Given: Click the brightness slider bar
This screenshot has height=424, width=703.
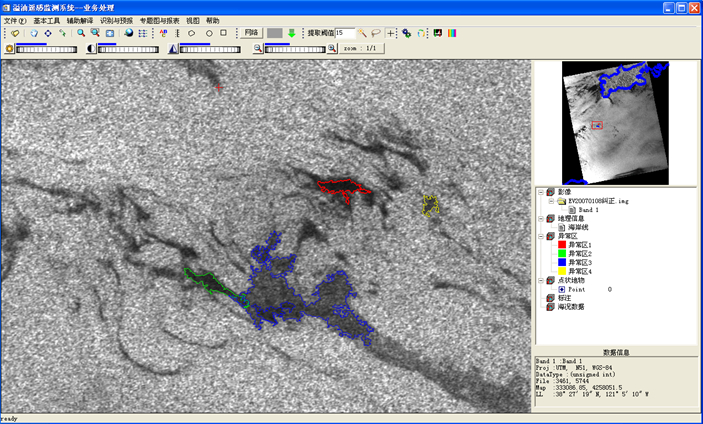Looking at the screenshot, I should 45,48.
